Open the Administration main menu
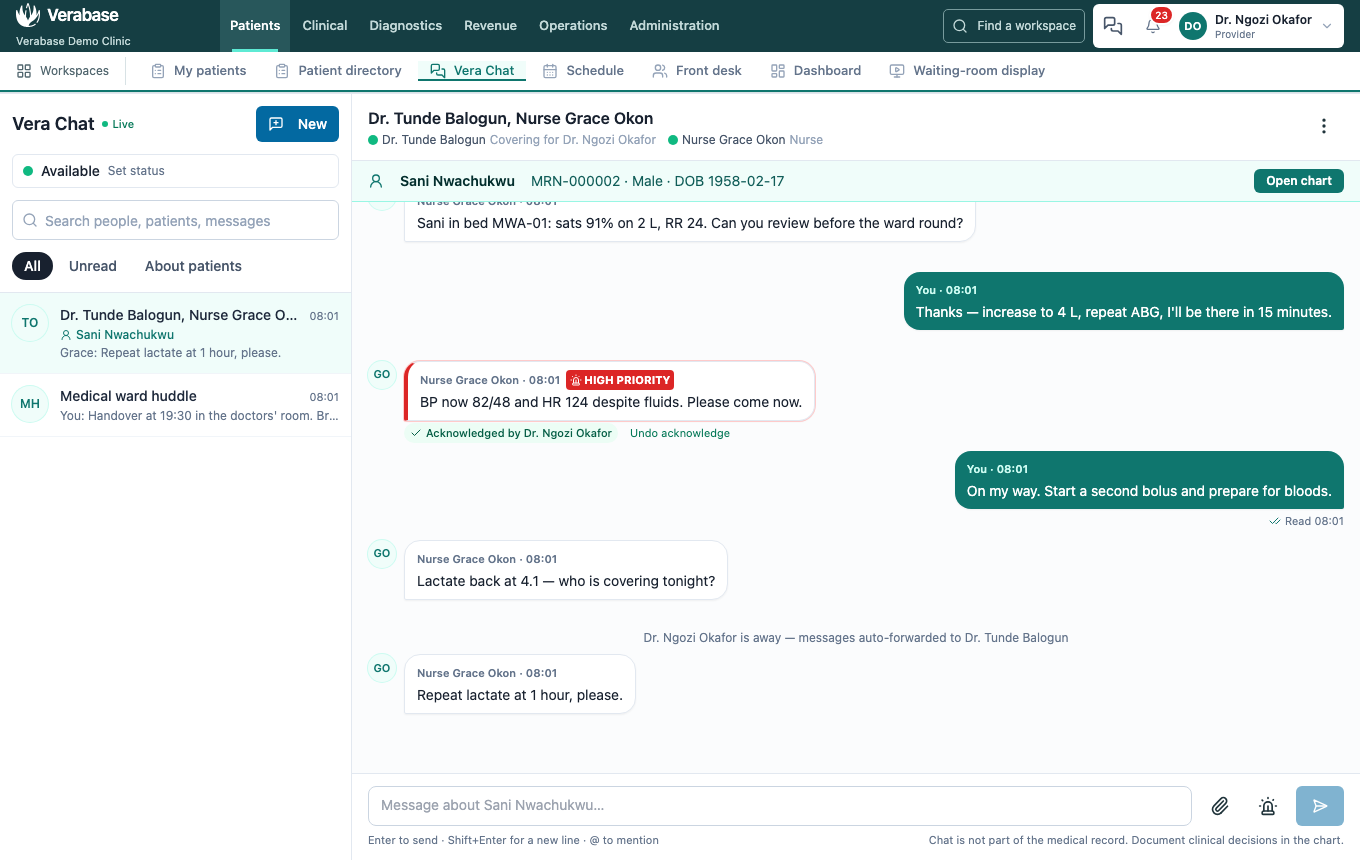The height and width of the screenshot is (860, 1360). coord(674,26)
